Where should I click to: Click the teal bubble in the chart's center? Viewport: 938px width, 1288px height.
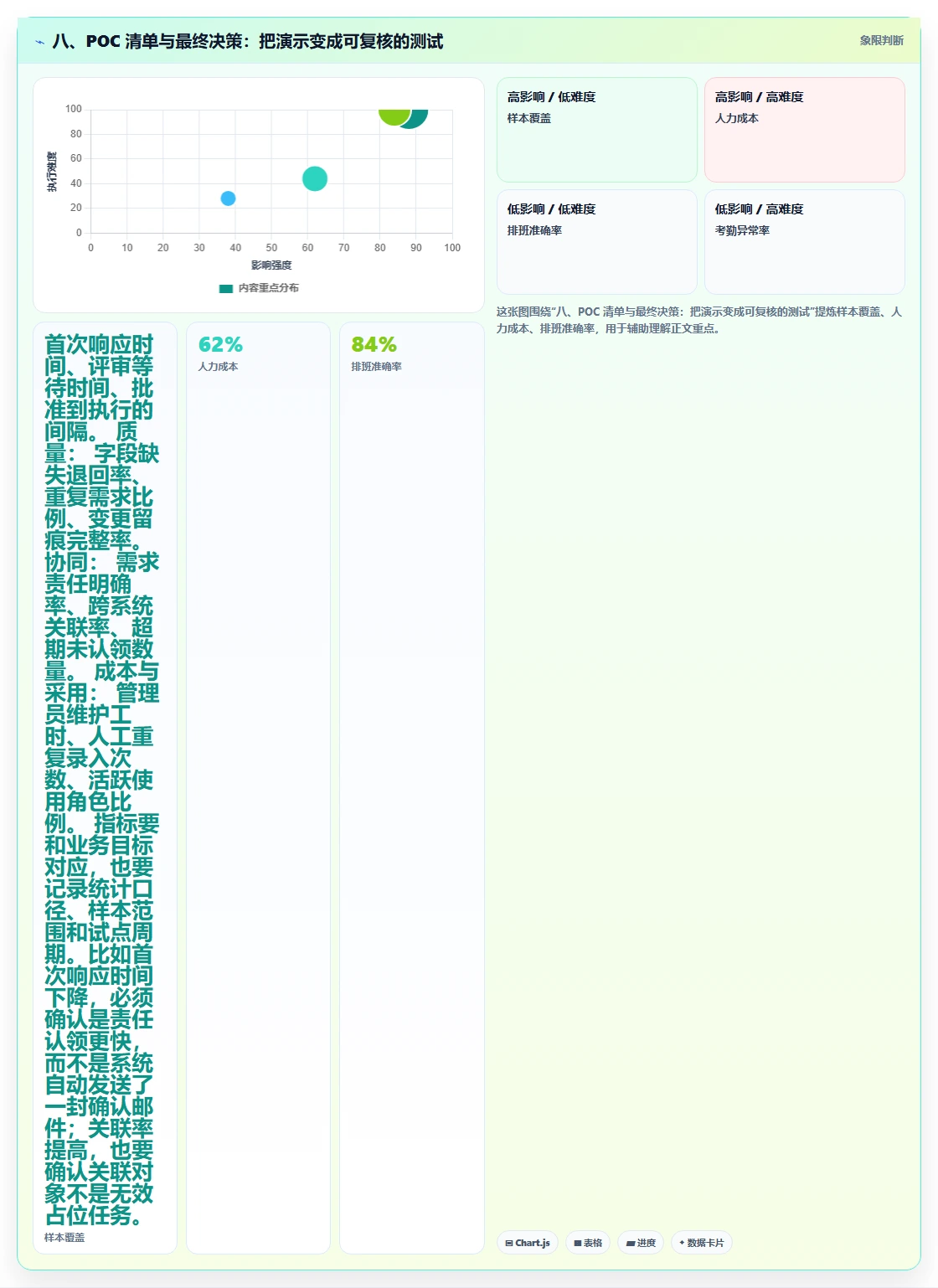click(315, 178)
